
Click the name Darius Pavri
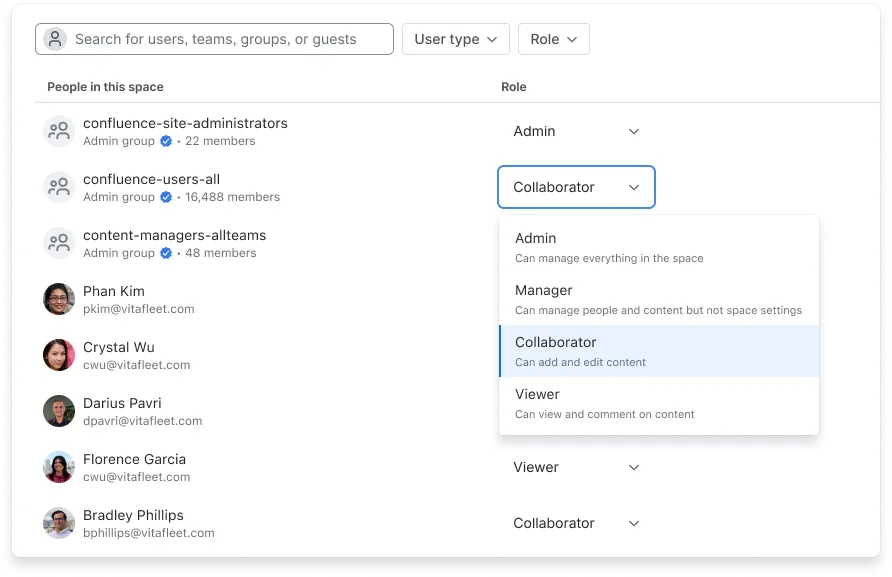pos(122,403)
